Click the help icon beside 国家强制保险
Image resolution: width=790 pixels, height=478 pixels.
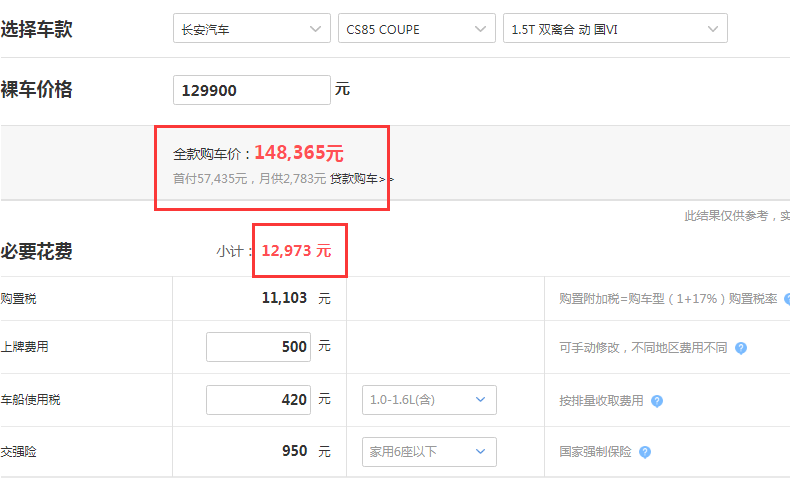[x=645, y=452]
